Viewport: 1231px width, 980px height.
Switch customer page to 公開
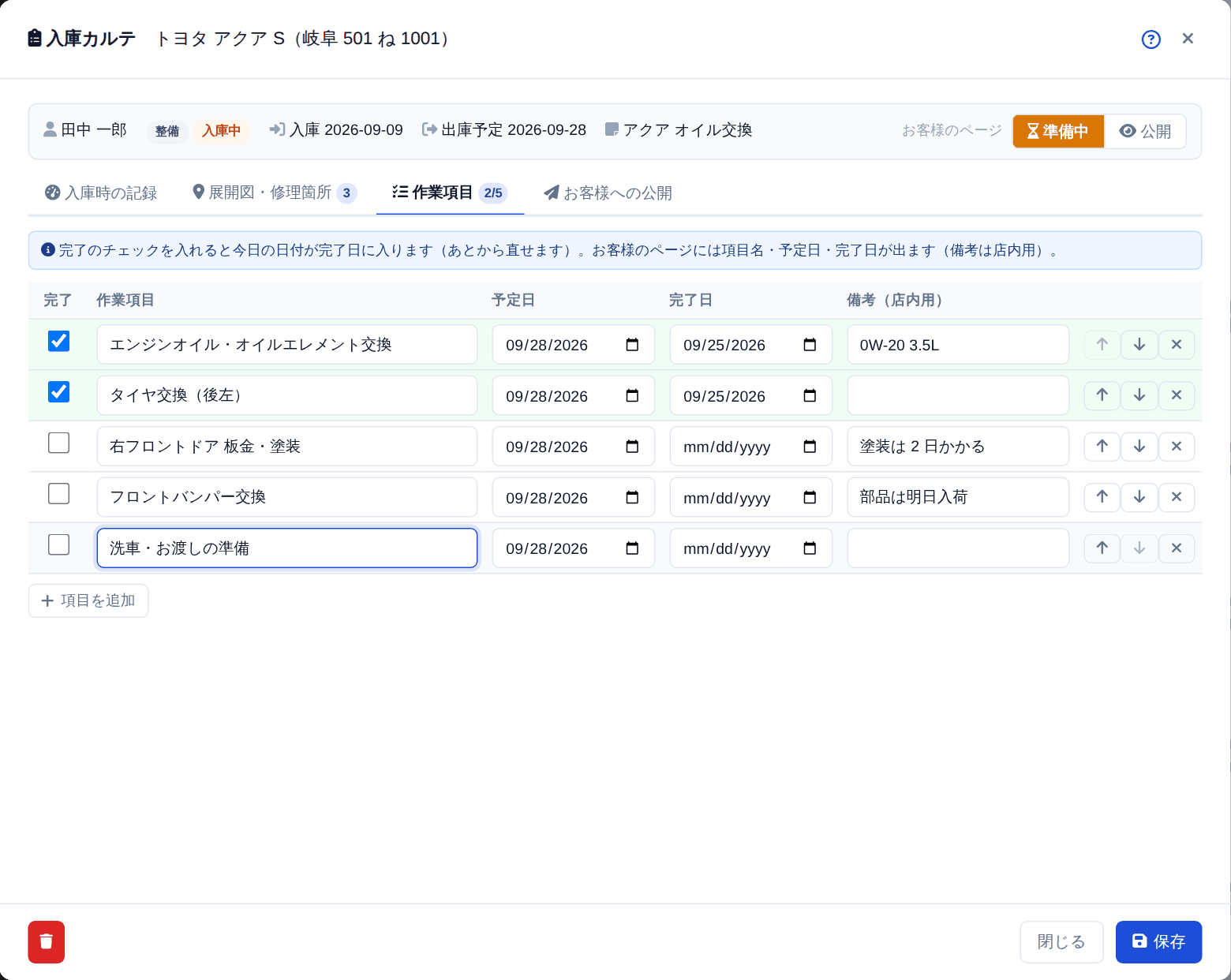[1145, 131]
